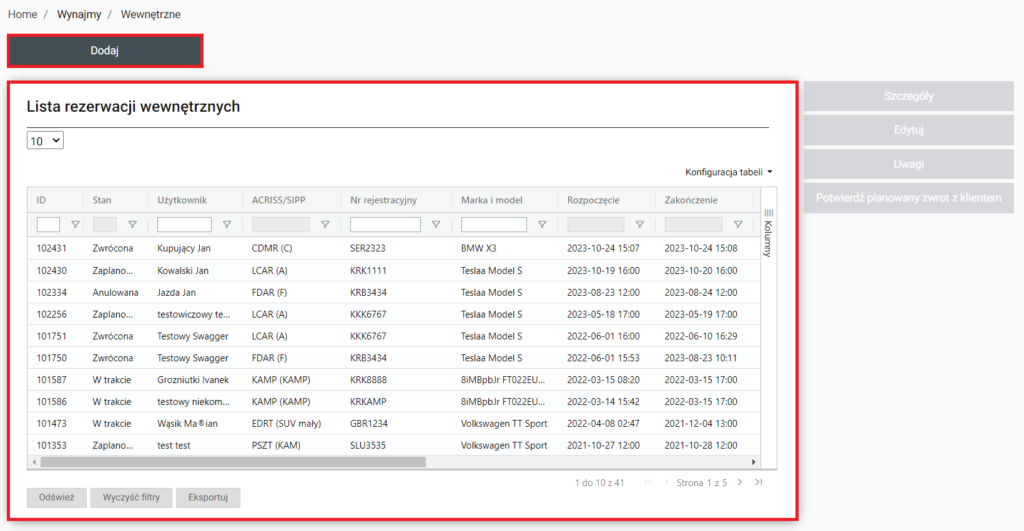Click the ACRISS/SIPP column filter icon
Screen dimensions: 1024x531
click(x=325, y=225)
